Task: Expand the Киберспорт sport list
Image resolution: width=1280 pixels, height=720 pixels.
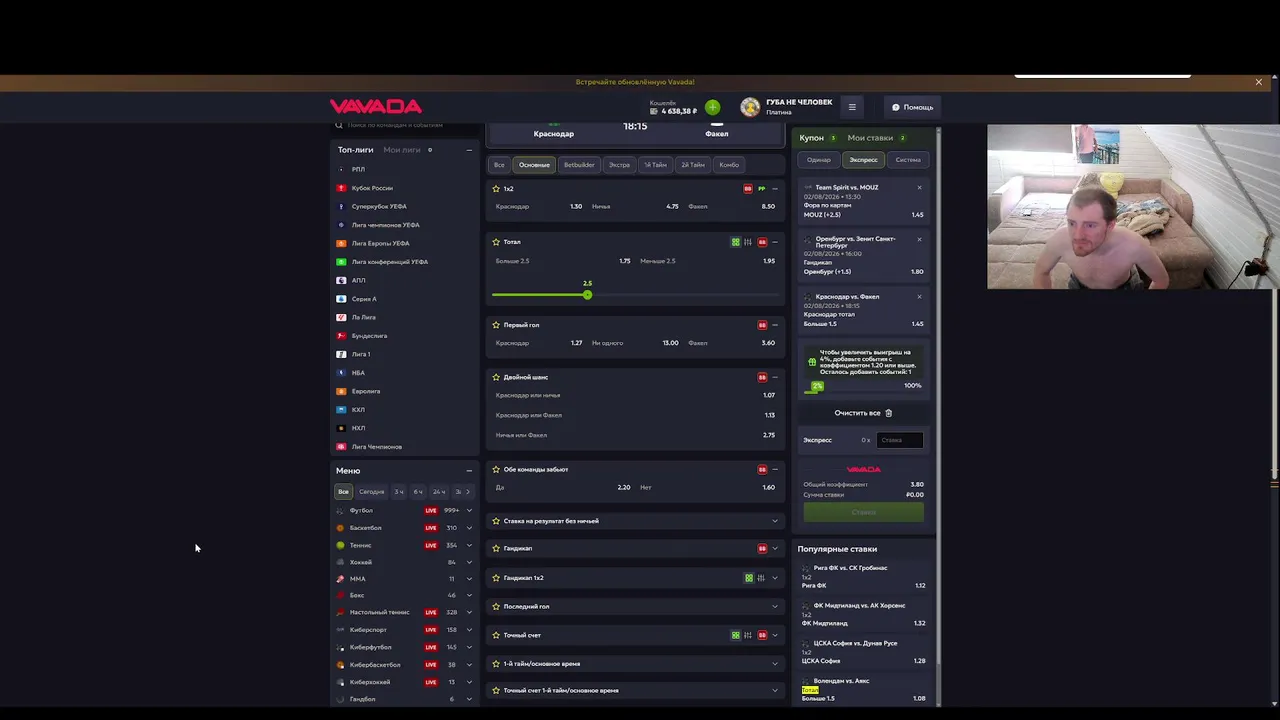Action: [469, 630]
